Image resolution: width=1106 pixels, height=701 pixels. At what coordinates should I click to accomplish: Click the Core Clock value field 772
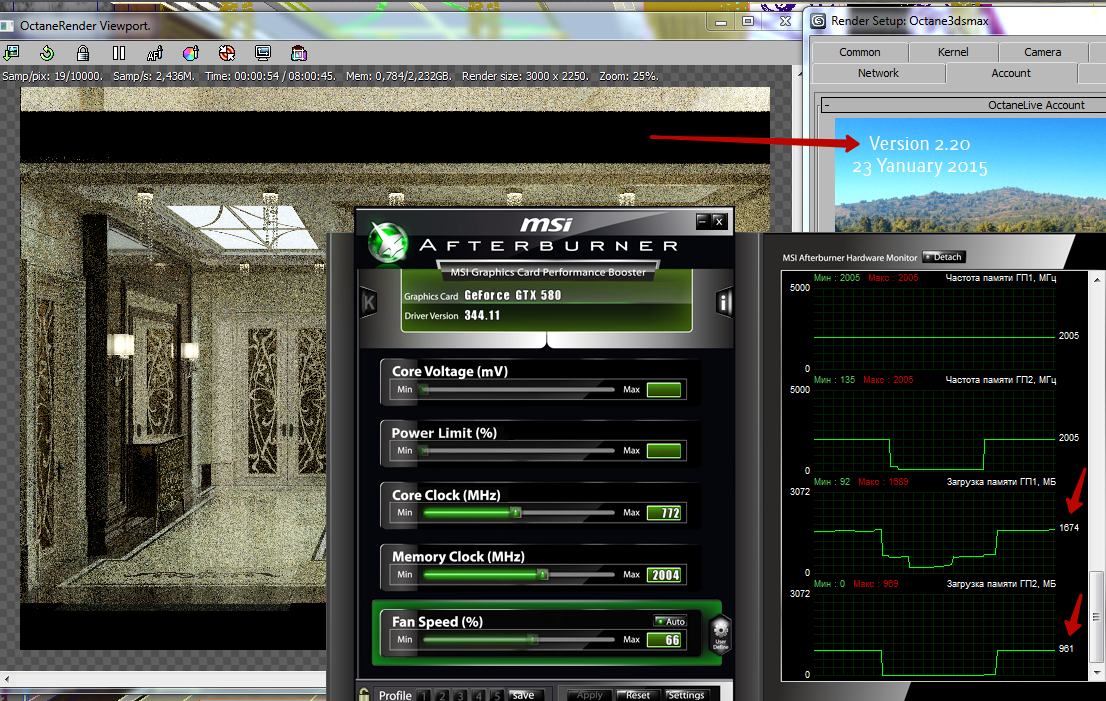pyautogui.click(x=664, y=513)
